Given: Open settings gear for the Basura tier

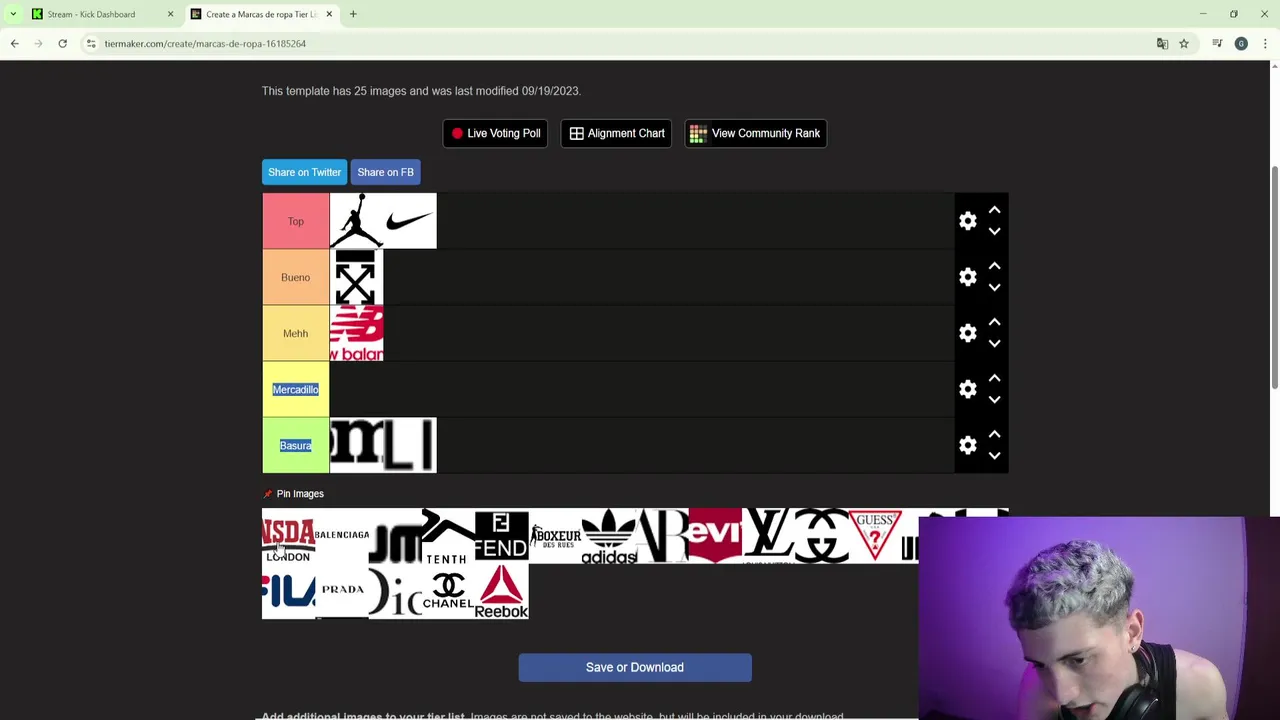Looking at the screenshot, I should 967,445.
